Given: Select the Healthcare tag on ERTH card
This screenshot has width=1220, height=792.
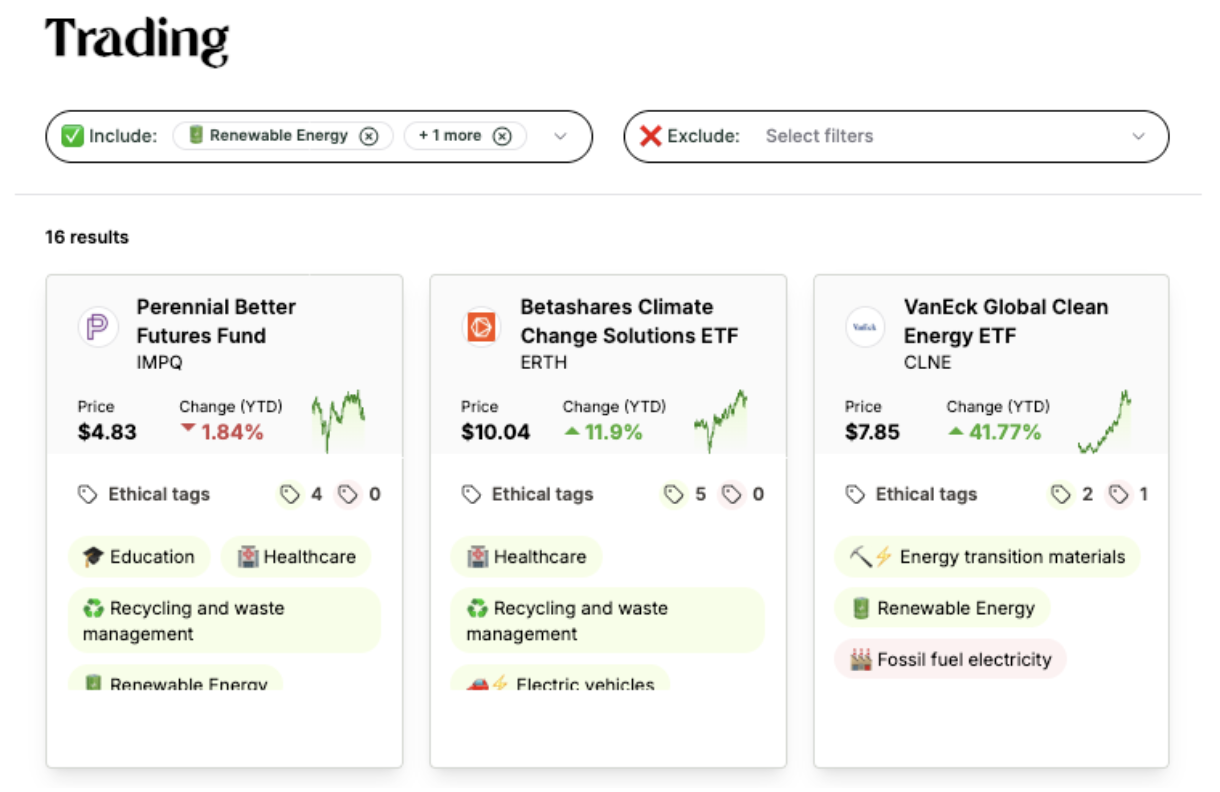Looking at the screenshot, I should pos(527,557).
